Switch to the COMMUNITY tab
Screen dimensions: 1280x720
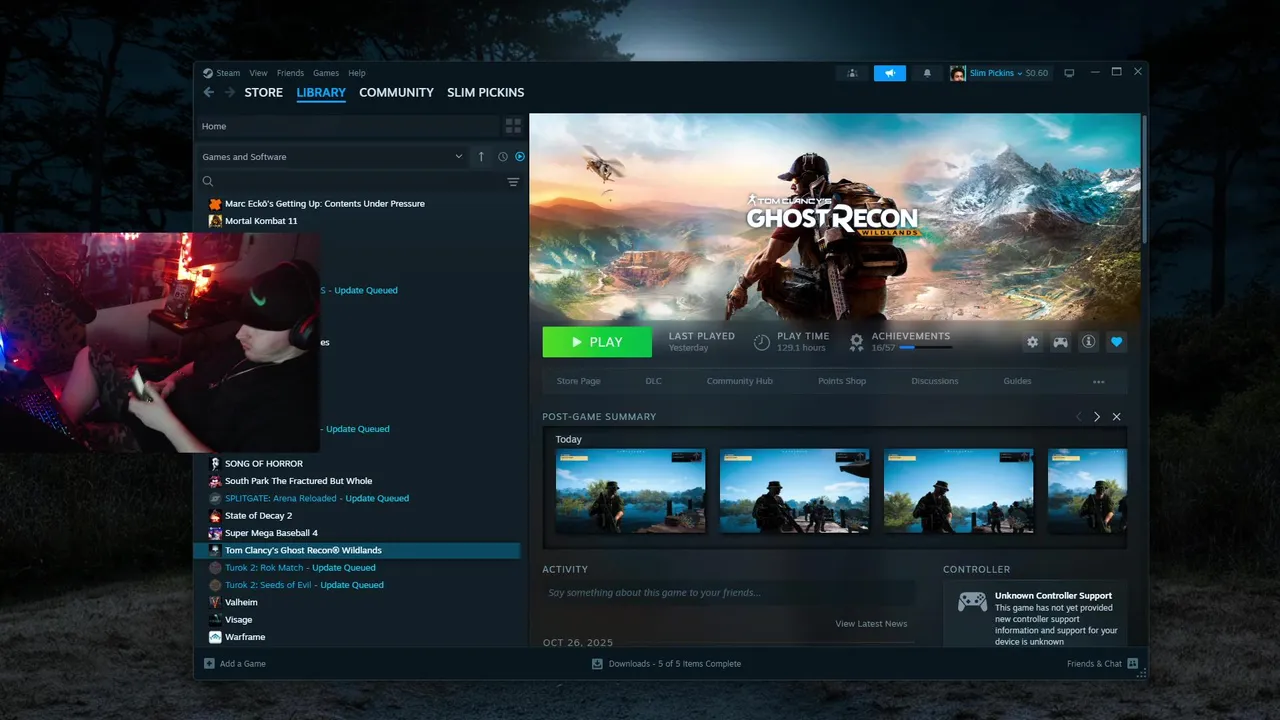[x=396, y=92]
